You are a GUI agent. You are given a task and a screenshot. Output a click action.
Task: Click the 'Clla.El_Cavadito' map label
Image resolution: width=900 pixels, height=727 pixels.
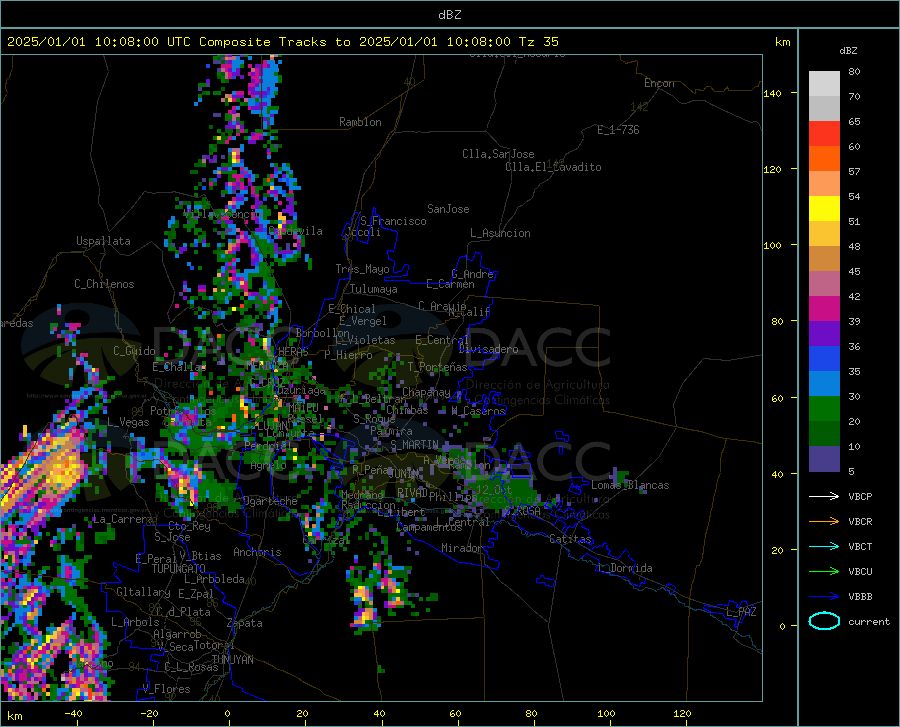553,167
